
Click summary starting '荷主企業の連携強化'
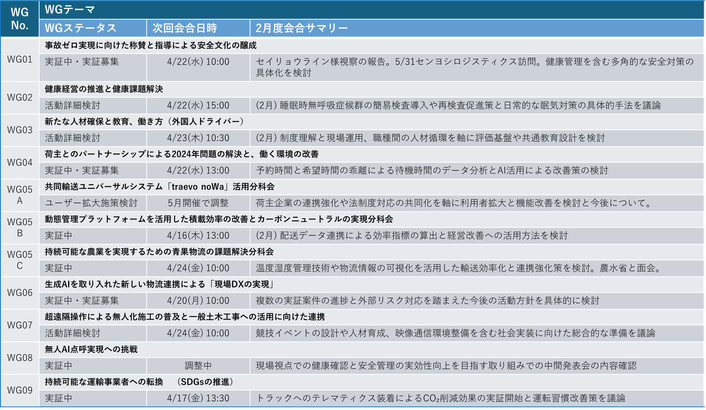click(x=454, y=203)
